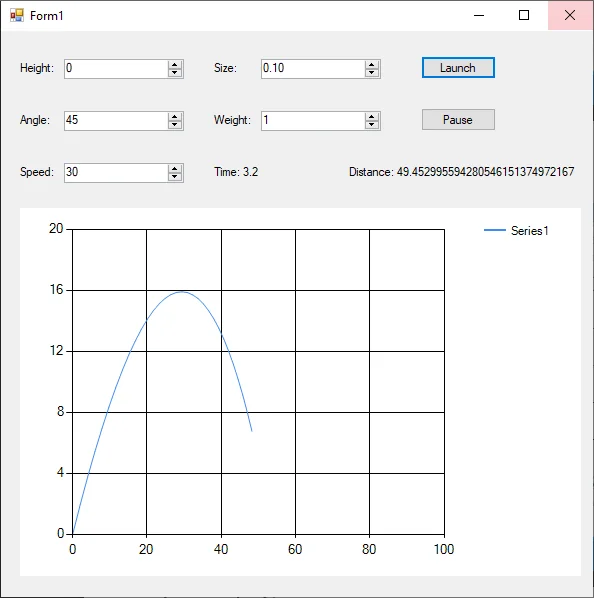Decrement the Angle spinner down arrow
The height and width of the screenshot is (598, 594).
(x=175, y=125)
